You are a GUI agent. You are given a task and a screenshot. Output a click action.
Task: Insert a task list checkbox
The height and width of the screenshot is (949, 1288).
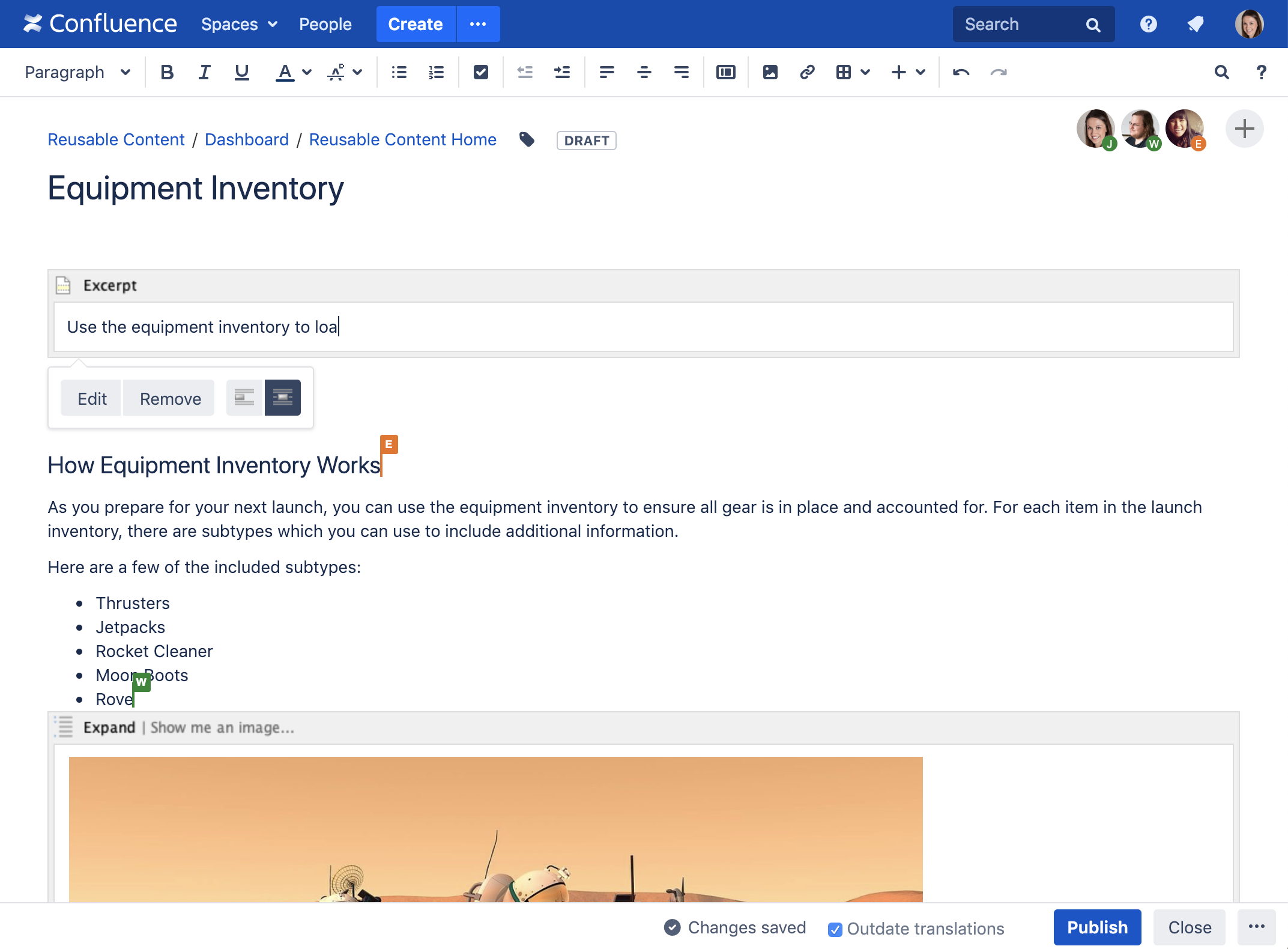[480, 73]
